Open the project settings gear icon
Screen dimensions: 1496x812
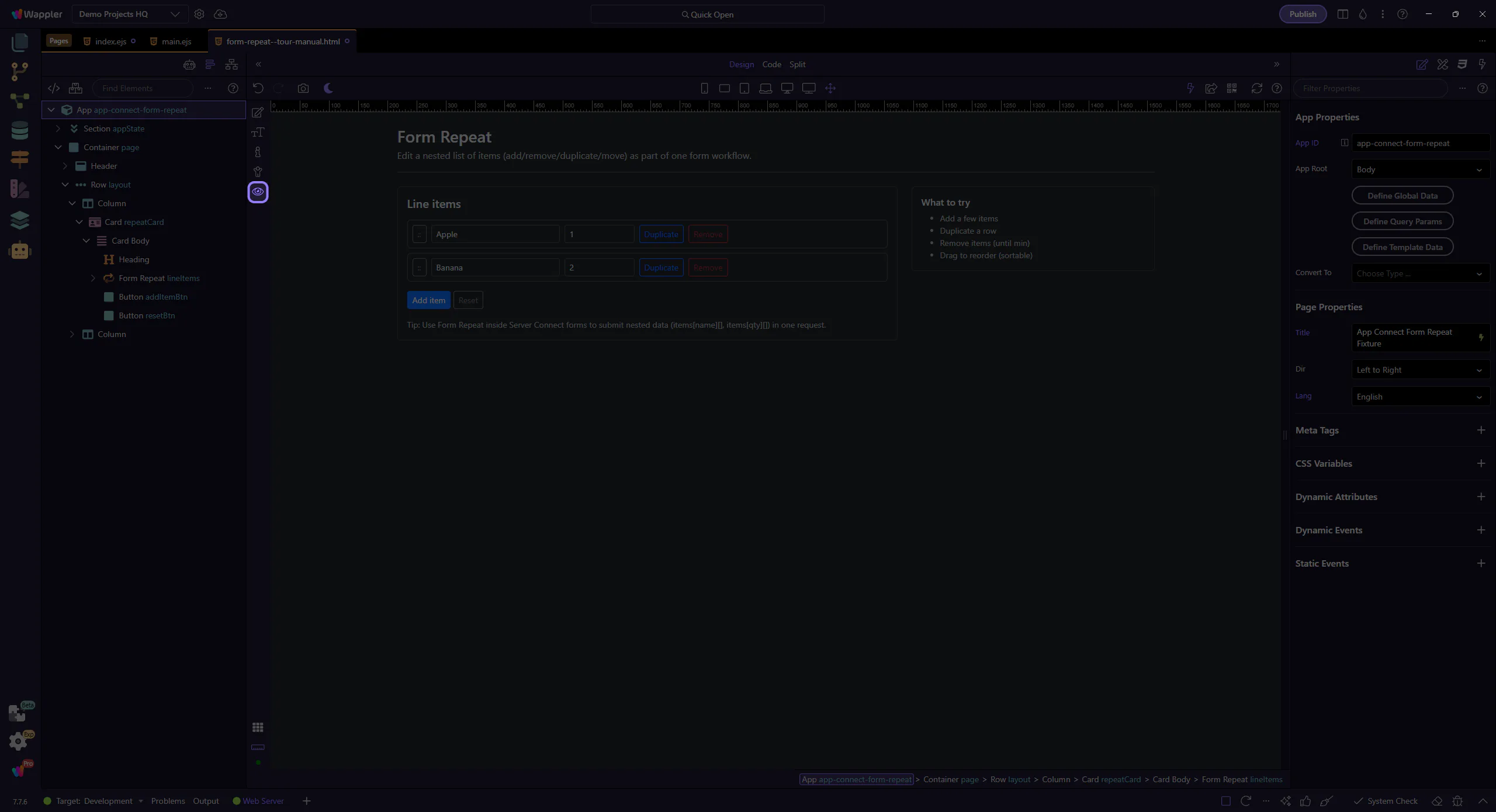tap(199, 14)
